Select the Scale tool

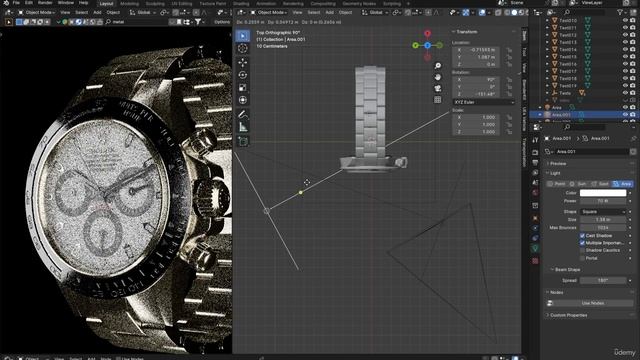pyautogui.click(x=242, y=87)
